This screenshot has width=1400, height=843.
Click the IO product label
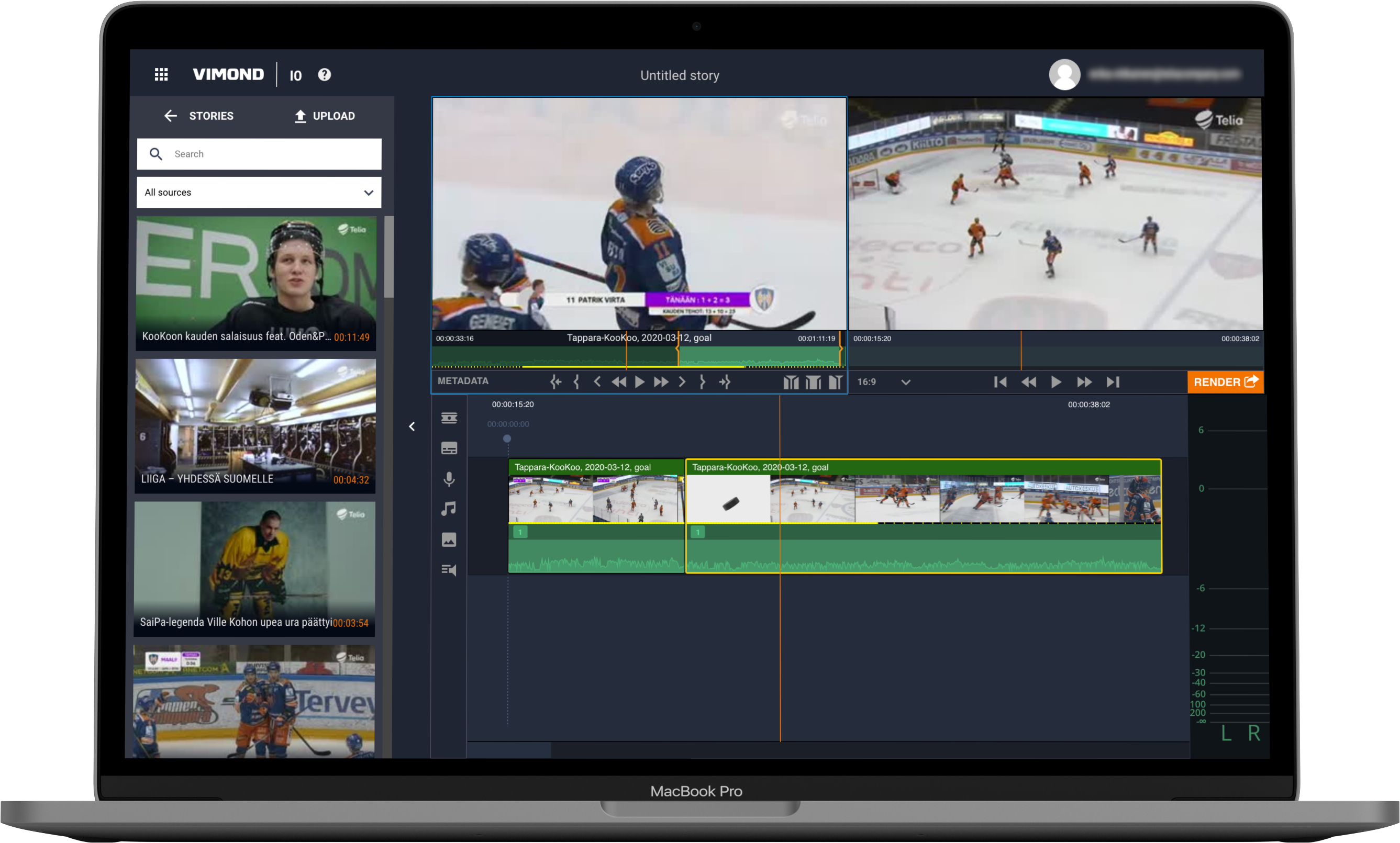(x=295, y=75)
